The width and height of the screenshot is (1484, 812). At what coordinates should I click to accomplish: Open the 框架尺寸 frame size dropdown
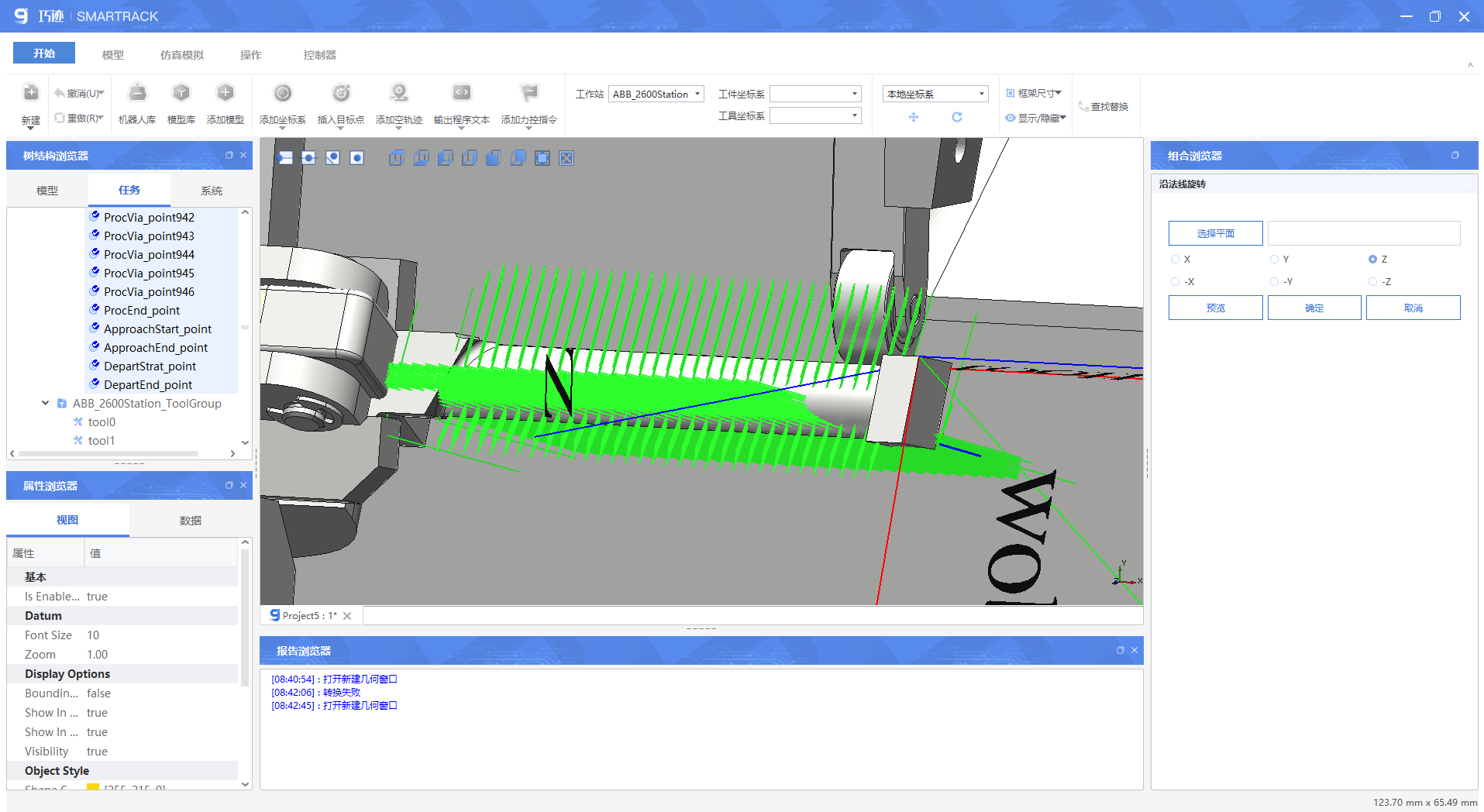click(x=1034, y=93)
